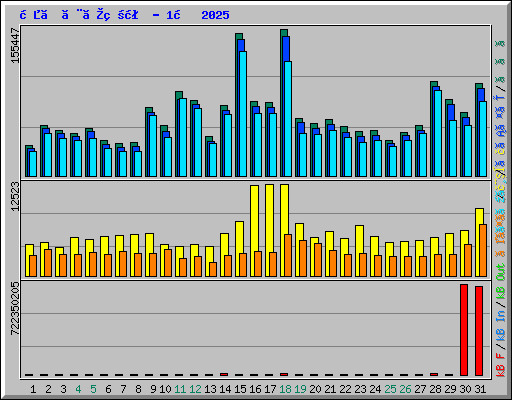
Task: Click day label 31
Action: (480, 389)
